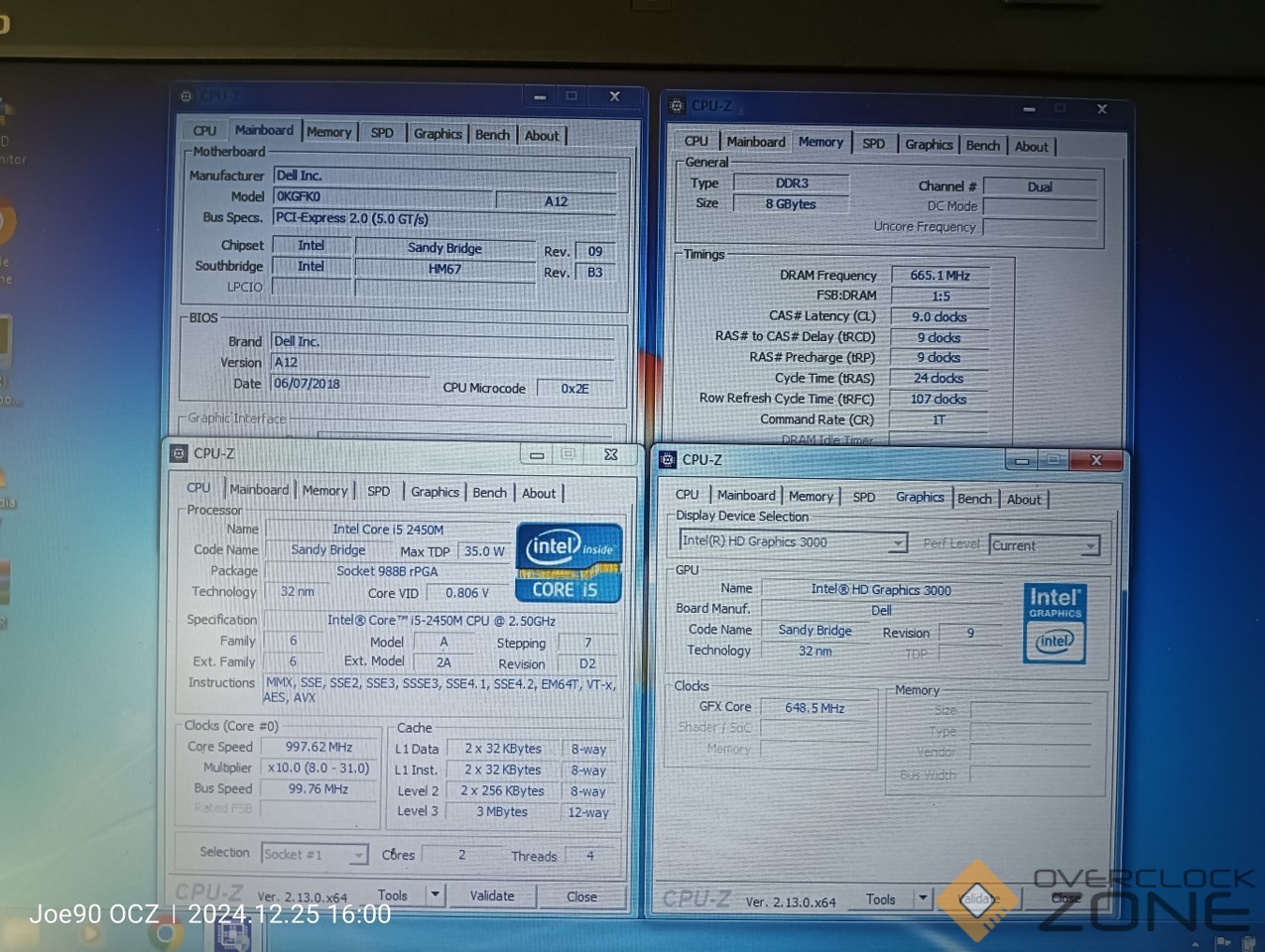This screenshot has width=1265, height=952.
Task: Open the SPD tab in the Mainboard window
Action: click(x=382, y=132)
